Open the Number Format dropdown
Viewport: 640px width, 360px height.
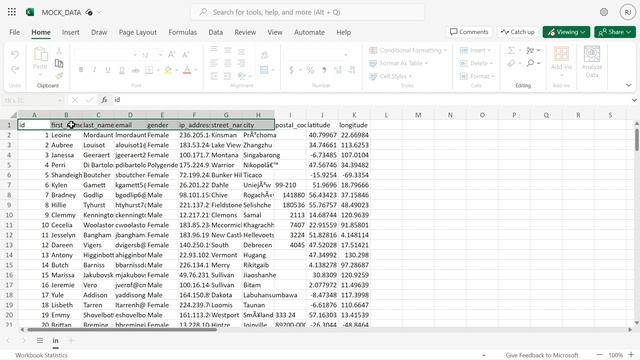click(x=345, y=55)
